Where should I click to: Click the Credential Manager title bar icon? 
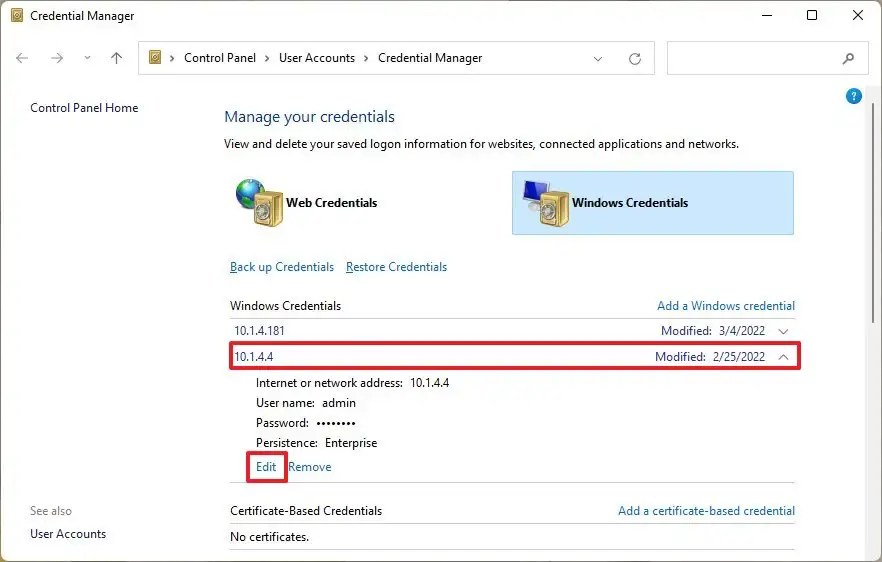coord(17,15)
